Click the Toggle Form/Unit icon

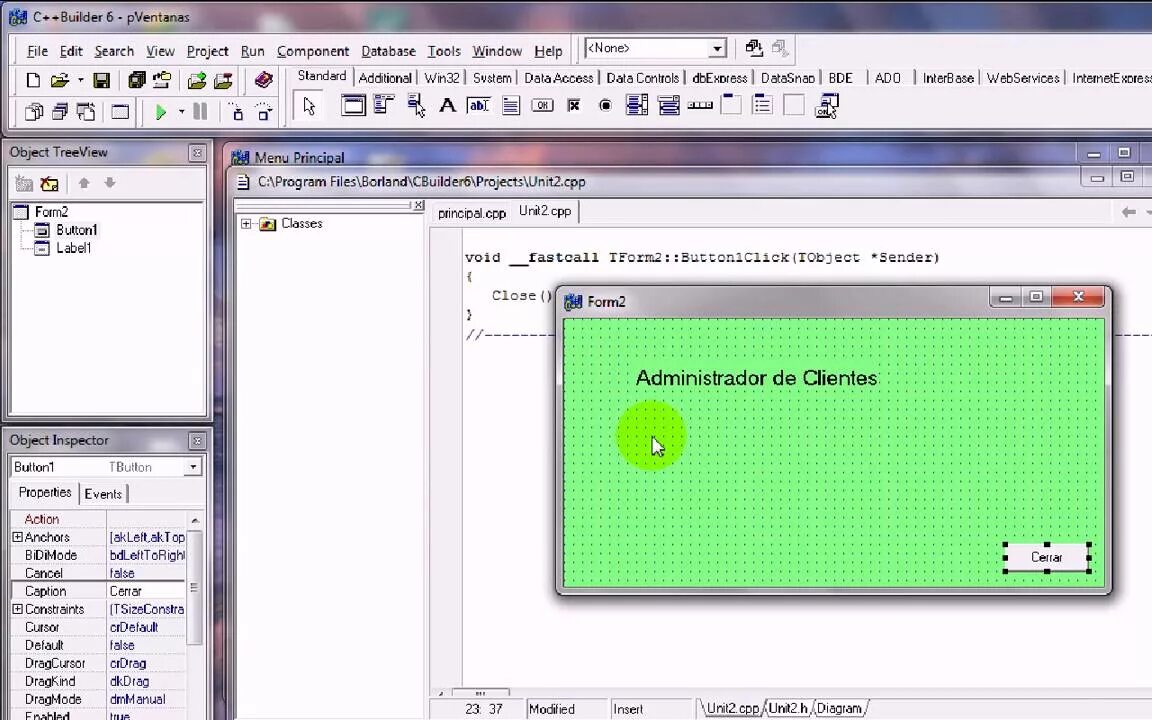point(87,112)
